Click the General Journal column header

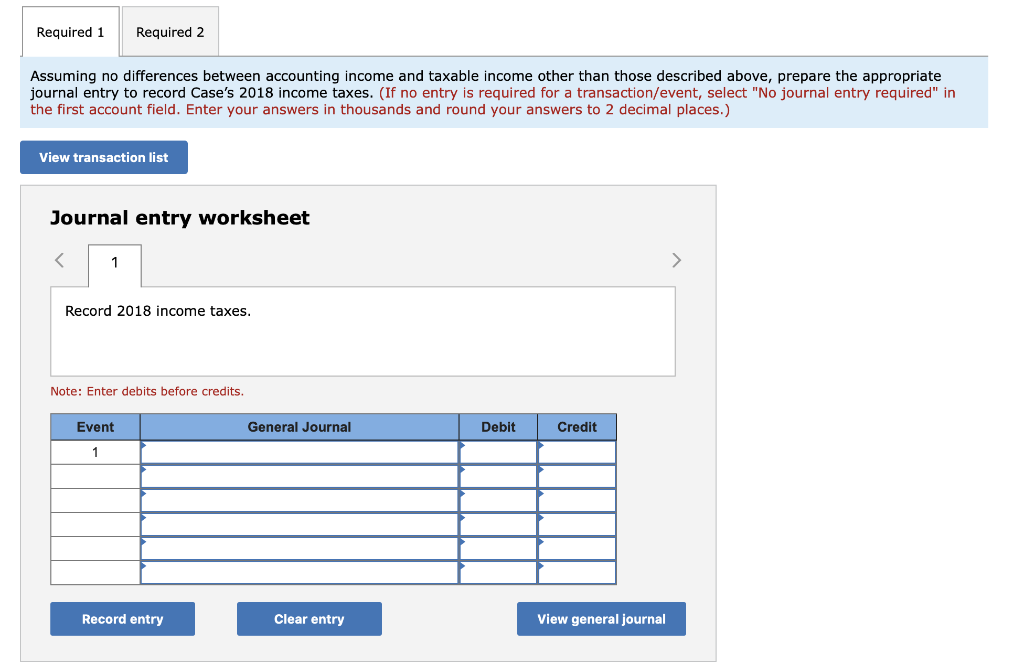(x=300, y=427)
